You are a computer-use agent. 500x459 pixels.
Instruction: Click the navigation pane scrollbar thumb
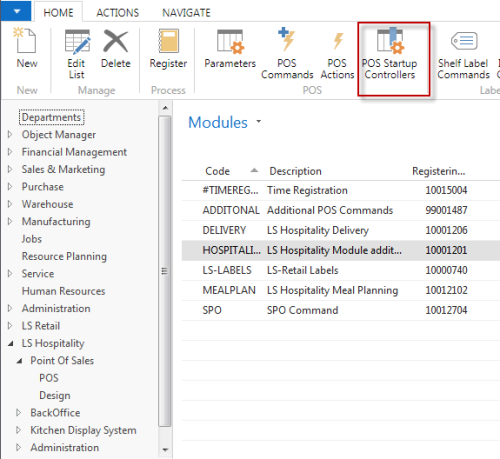tap(165, 271)
